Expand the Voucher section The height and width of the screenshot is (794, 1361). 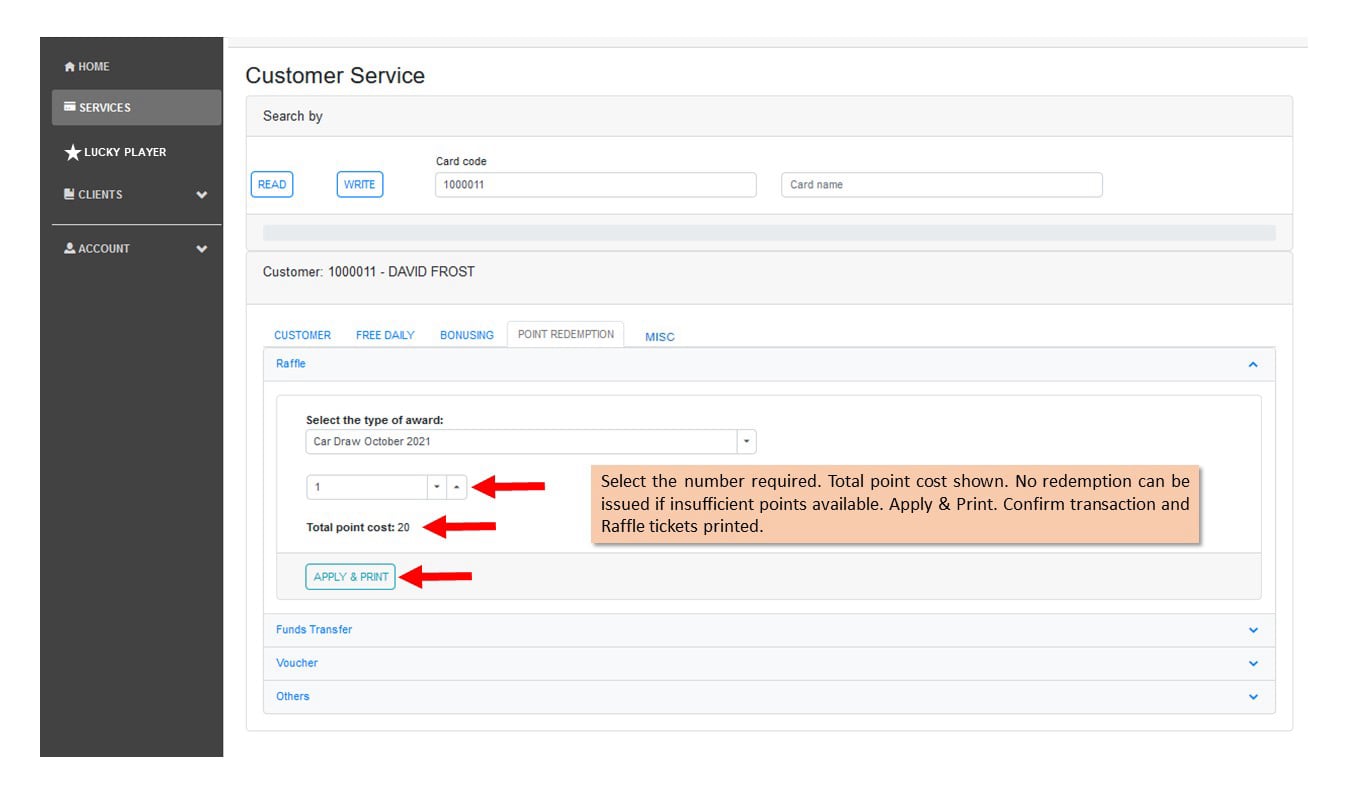[769, 663]
